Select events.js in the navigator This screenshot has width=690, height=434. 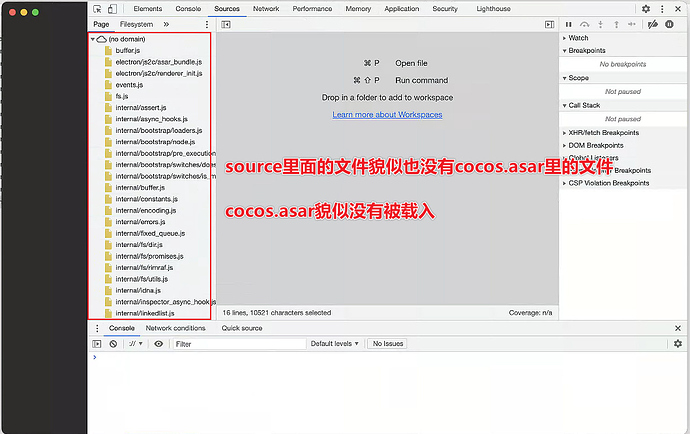129,85
